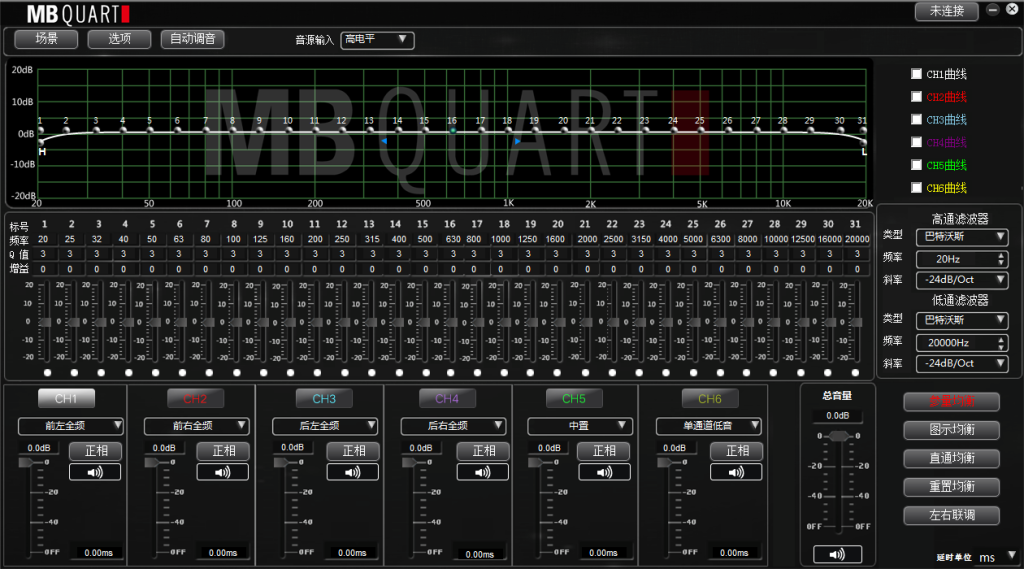
Task: Enable CH4曲线 checkbox
Action: tap(916, 142)
